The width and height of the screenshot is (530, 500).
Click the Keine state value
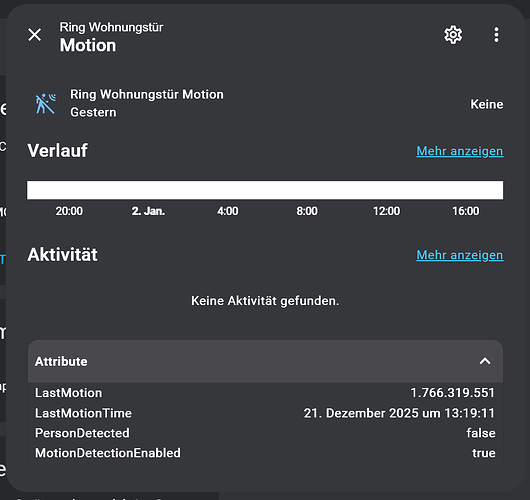(487, 104)
